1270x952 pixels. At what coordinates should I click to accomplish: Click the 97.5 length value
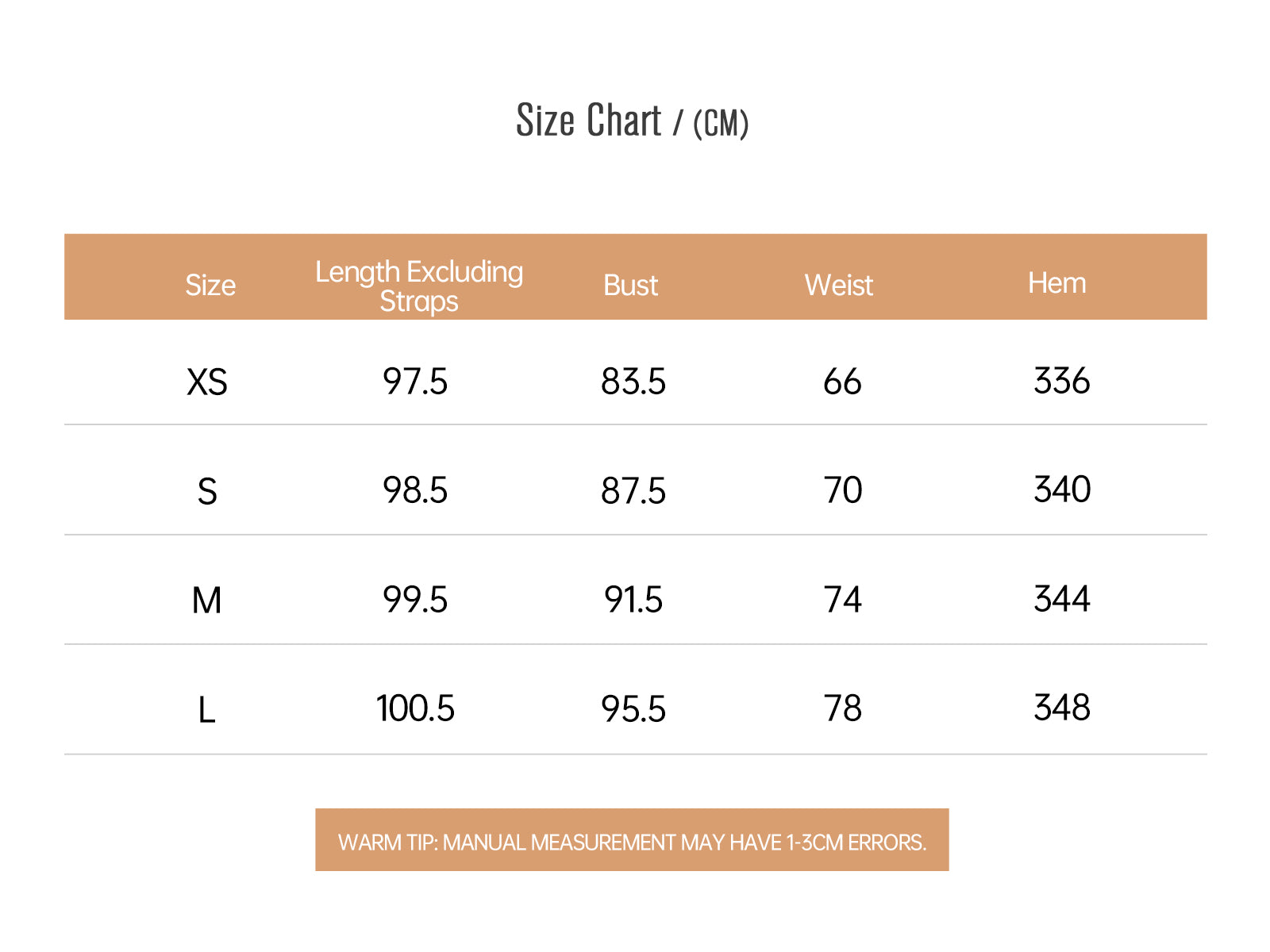click(x=415, y=382)
